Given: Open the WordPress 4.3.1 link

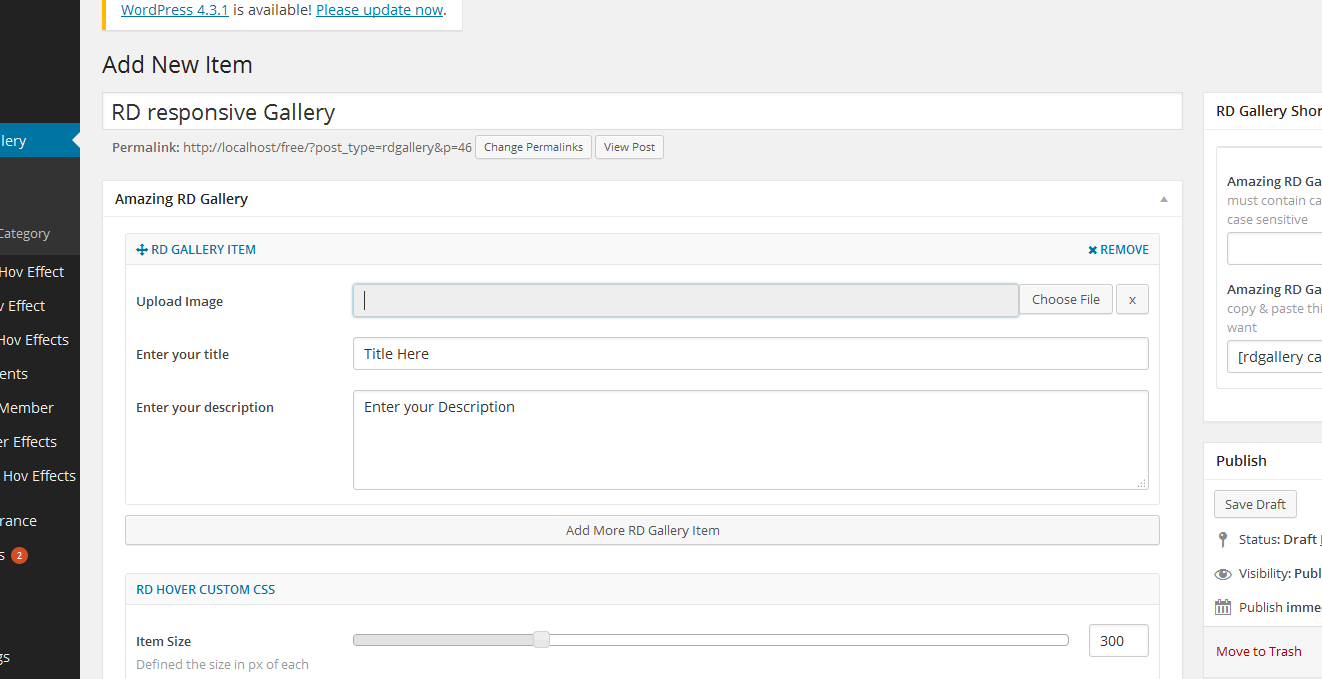Looking at the screenshot, I should (x=175, y=10).
